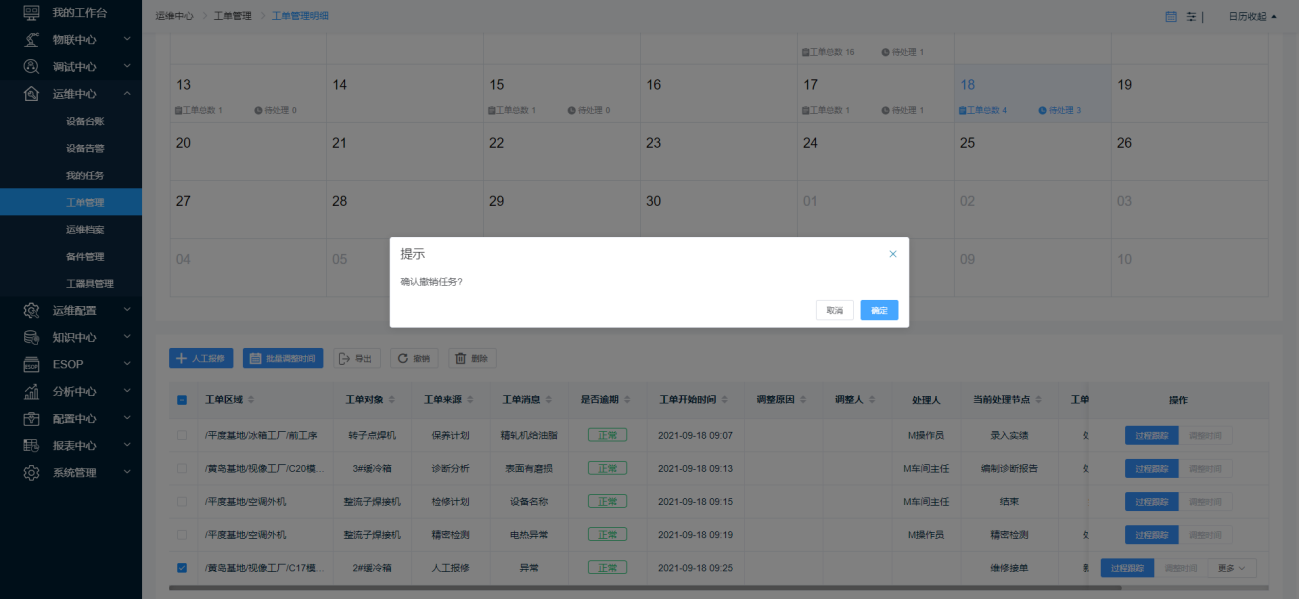Open the 更多 dropdown in the last row

coord(1231,568)
